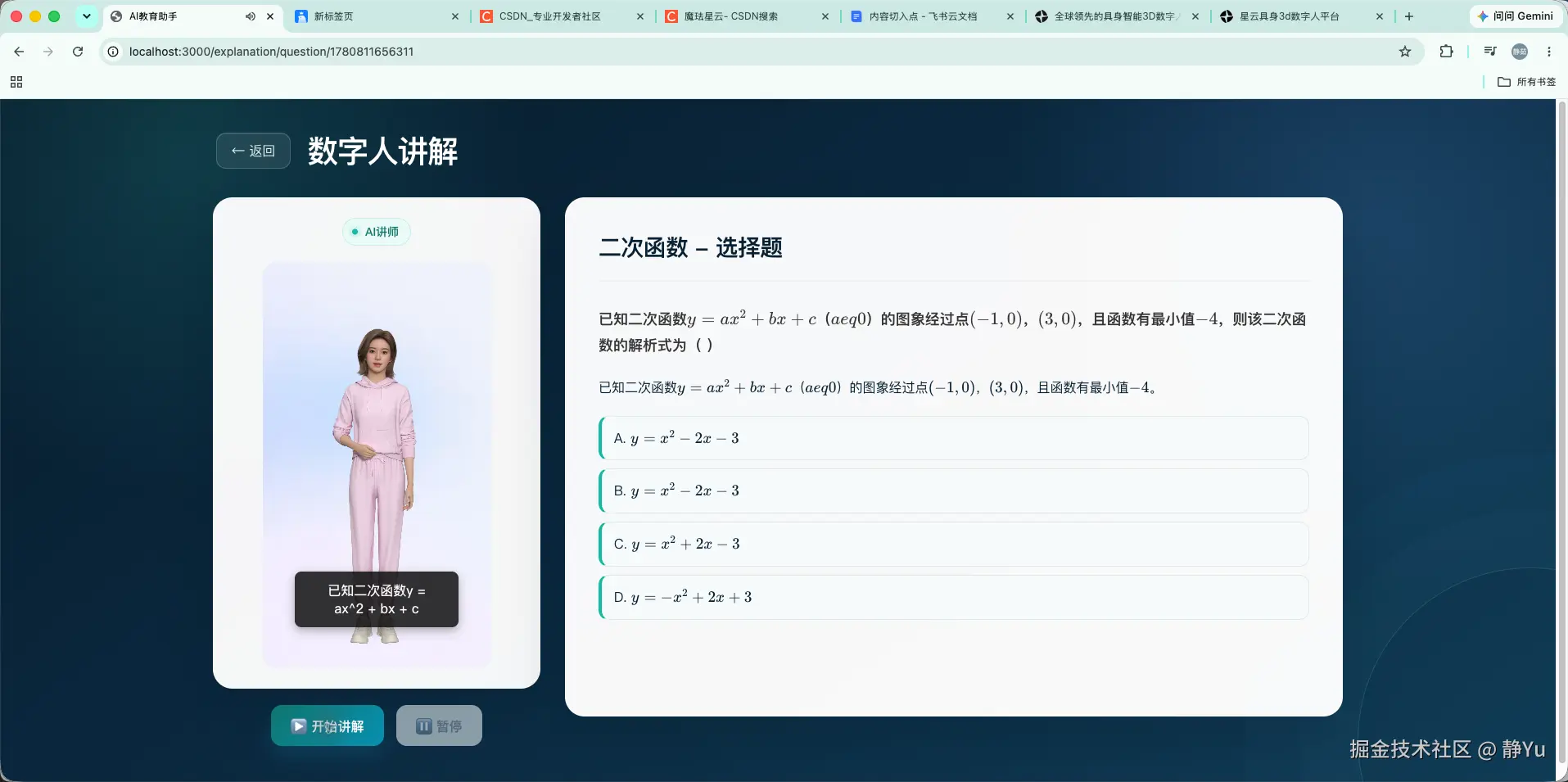Start the lecture with 开始讲解 button
The height and width of the screenshot is (782, 1568).
(x=328, y=726)
